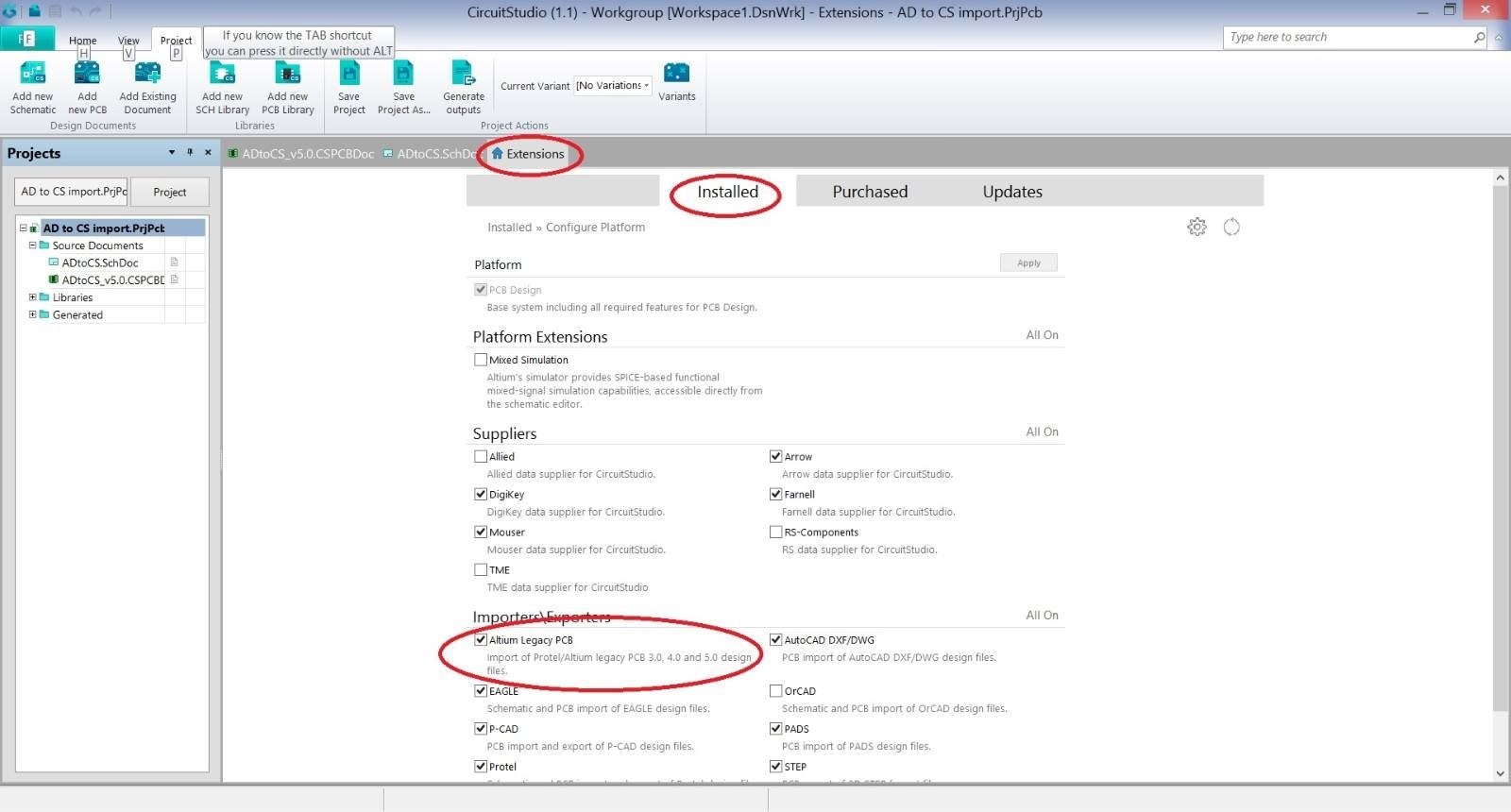Click Add new Schematic icon
This screenshot has height=812, width=1511.
click(x=33, y=73)
